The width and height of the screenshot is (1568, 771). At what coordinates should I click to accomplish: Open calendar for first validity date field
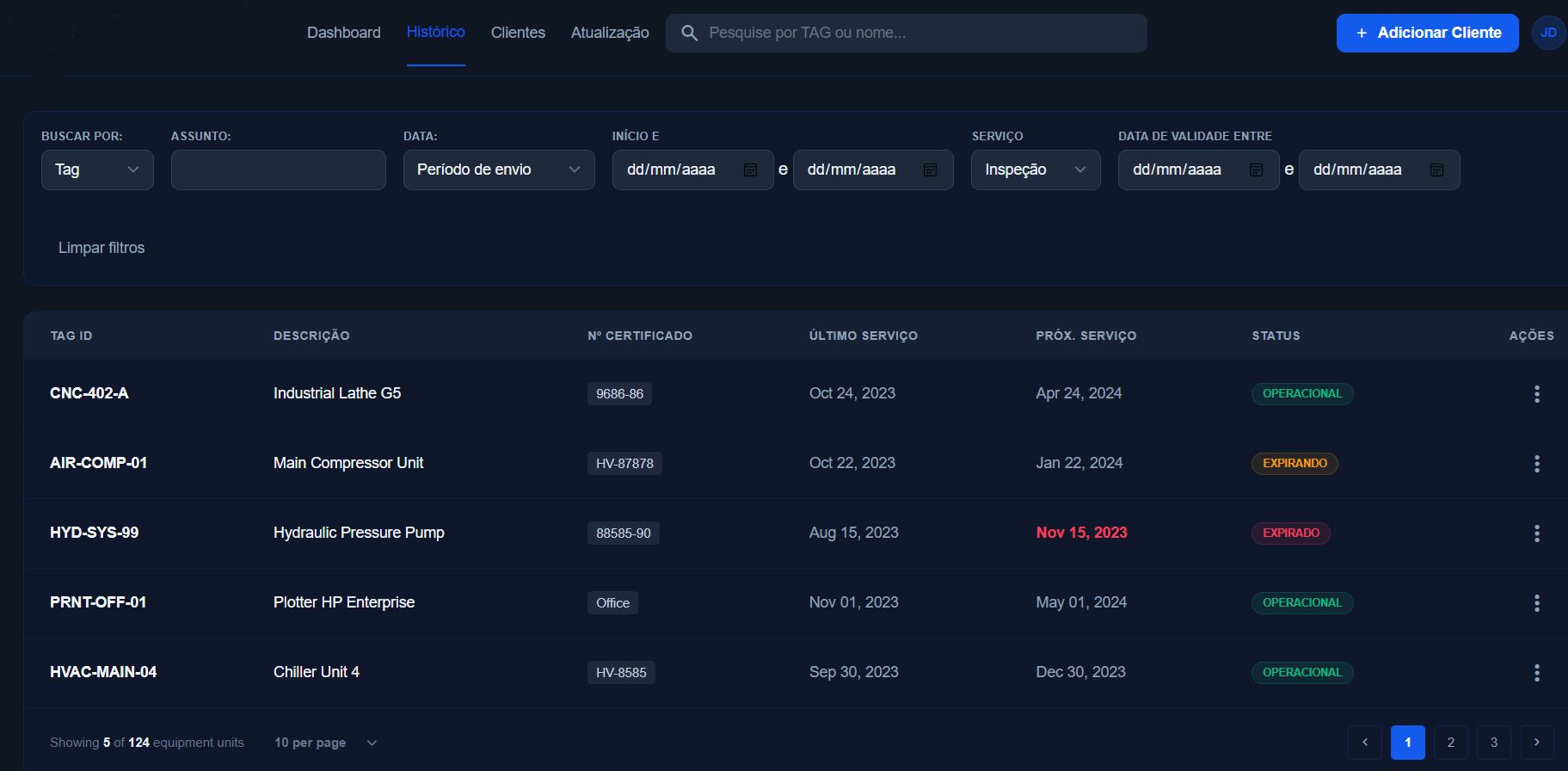(1256, 170)
